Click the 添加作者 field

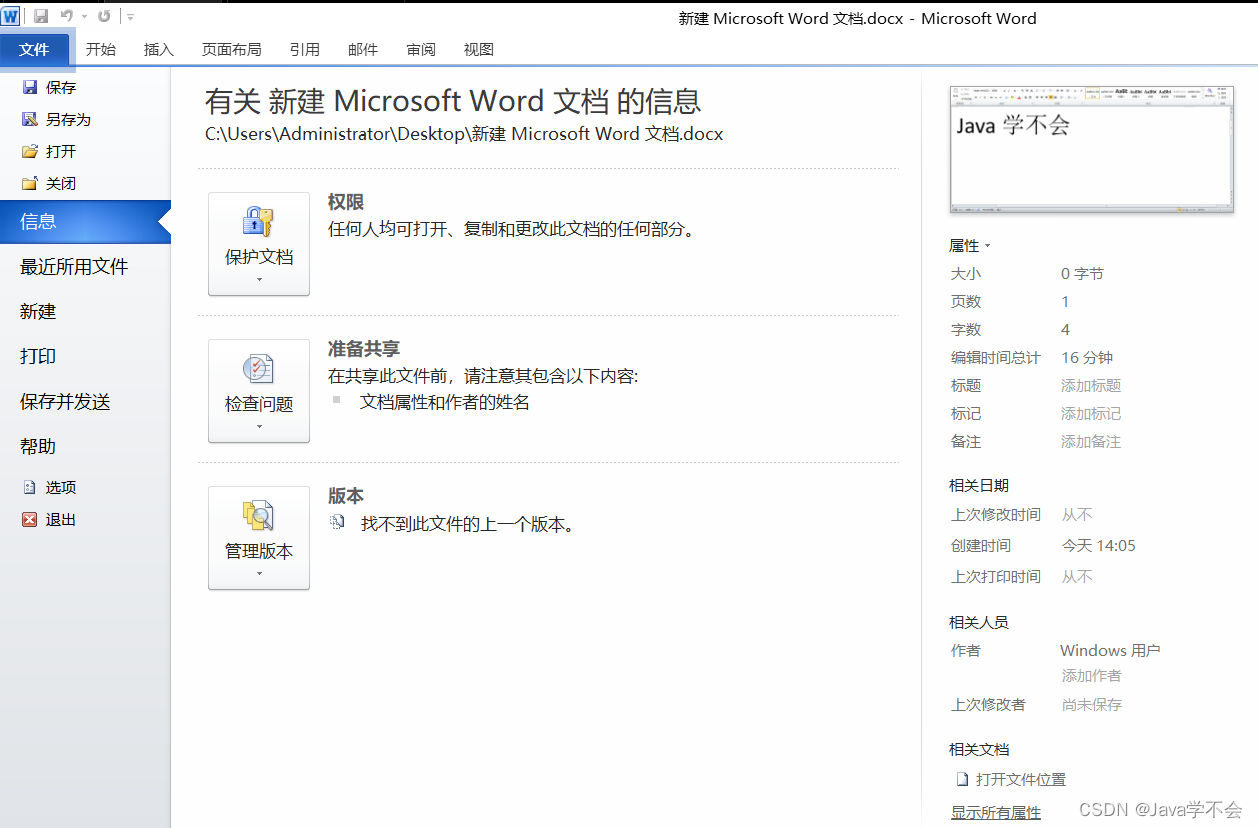(1092, 676)
